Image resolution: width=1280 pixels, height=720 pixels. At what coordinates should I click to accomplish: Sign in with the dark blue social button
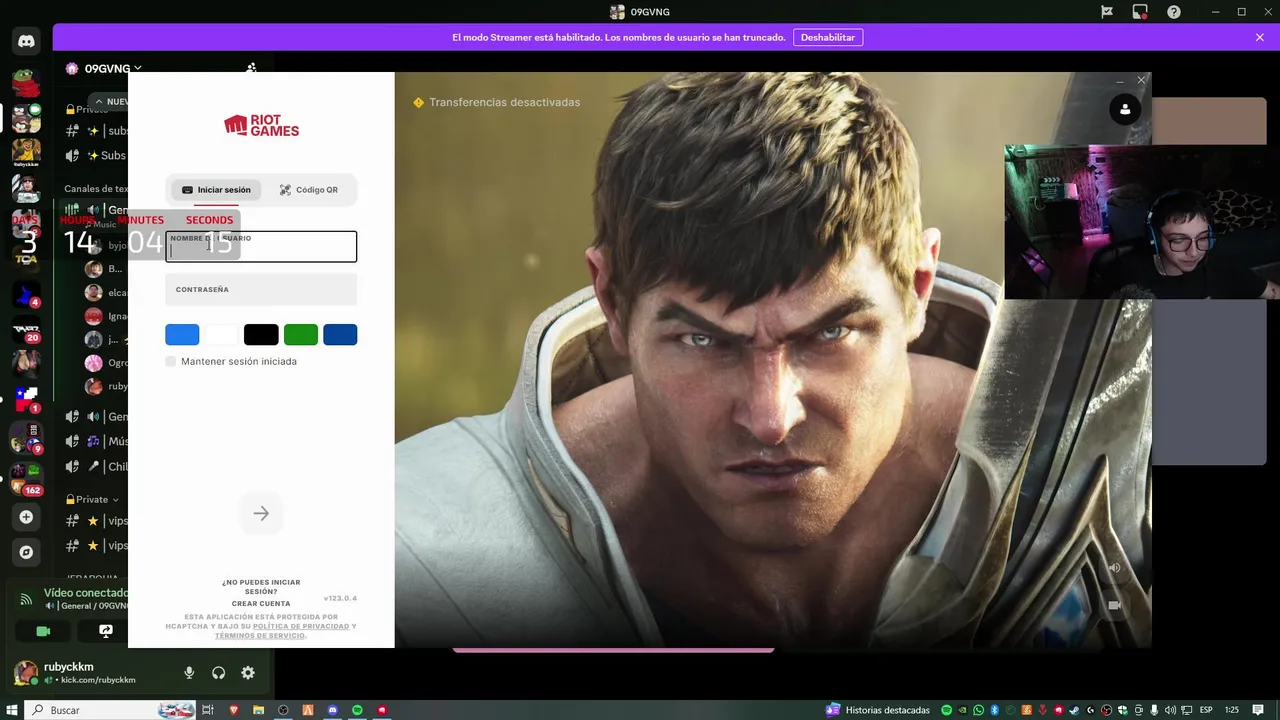(x=340, y=335)
